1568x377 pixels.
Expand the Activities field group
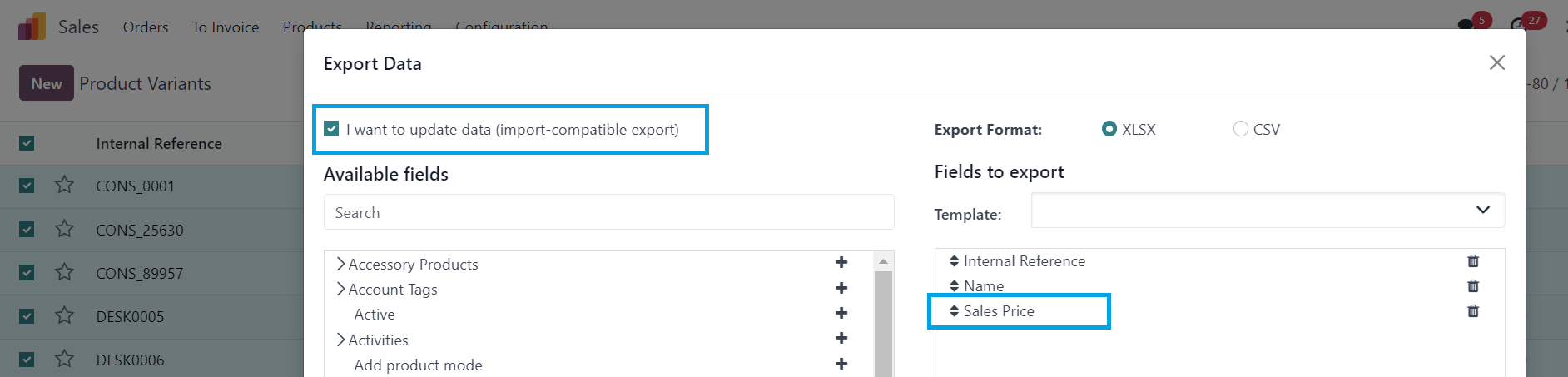[340, 340]
